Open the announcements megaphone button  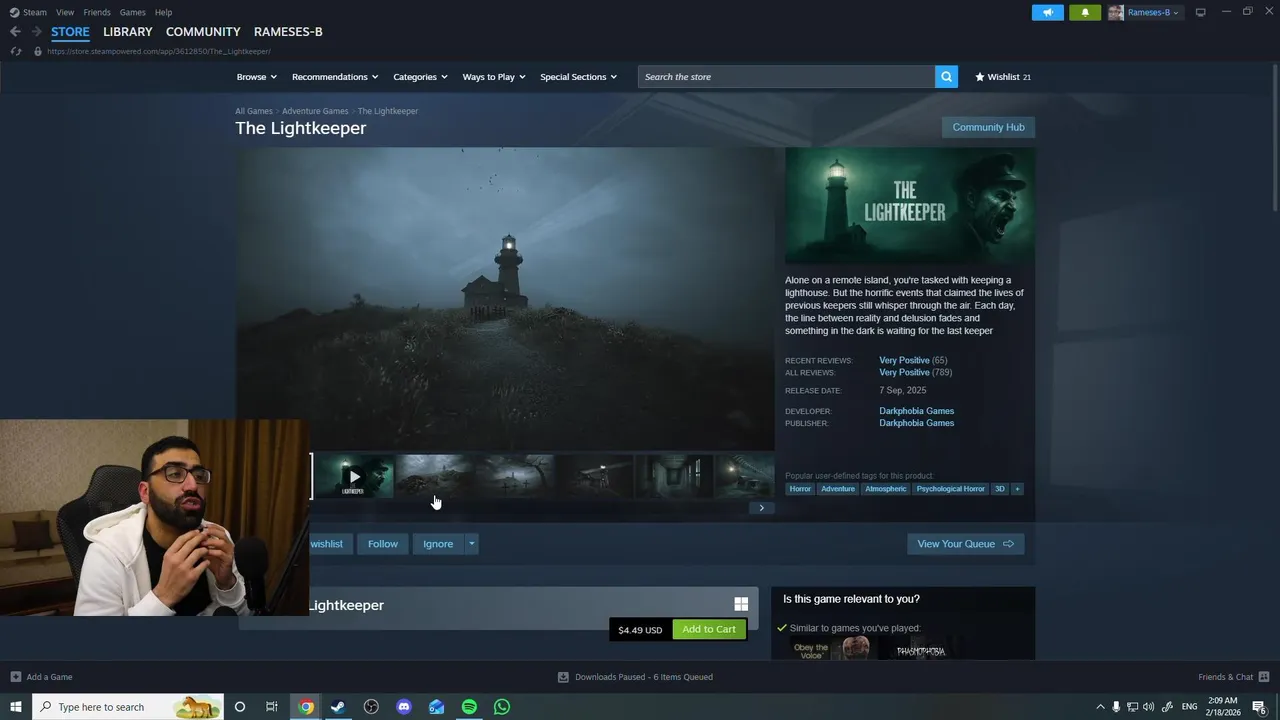click(1048, 12)
